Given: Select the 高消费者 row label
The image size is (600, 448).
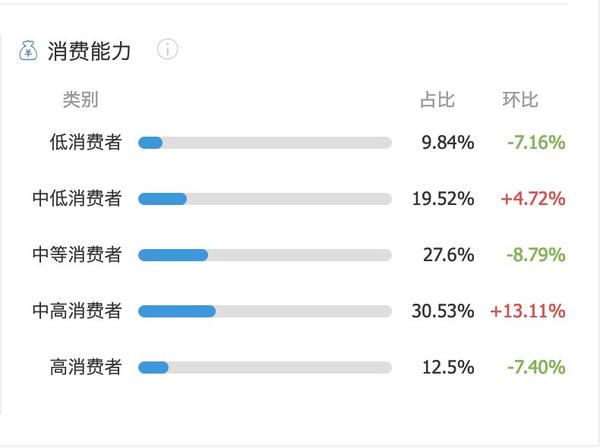Looking at the screenshot, I should tap(86, 367).
